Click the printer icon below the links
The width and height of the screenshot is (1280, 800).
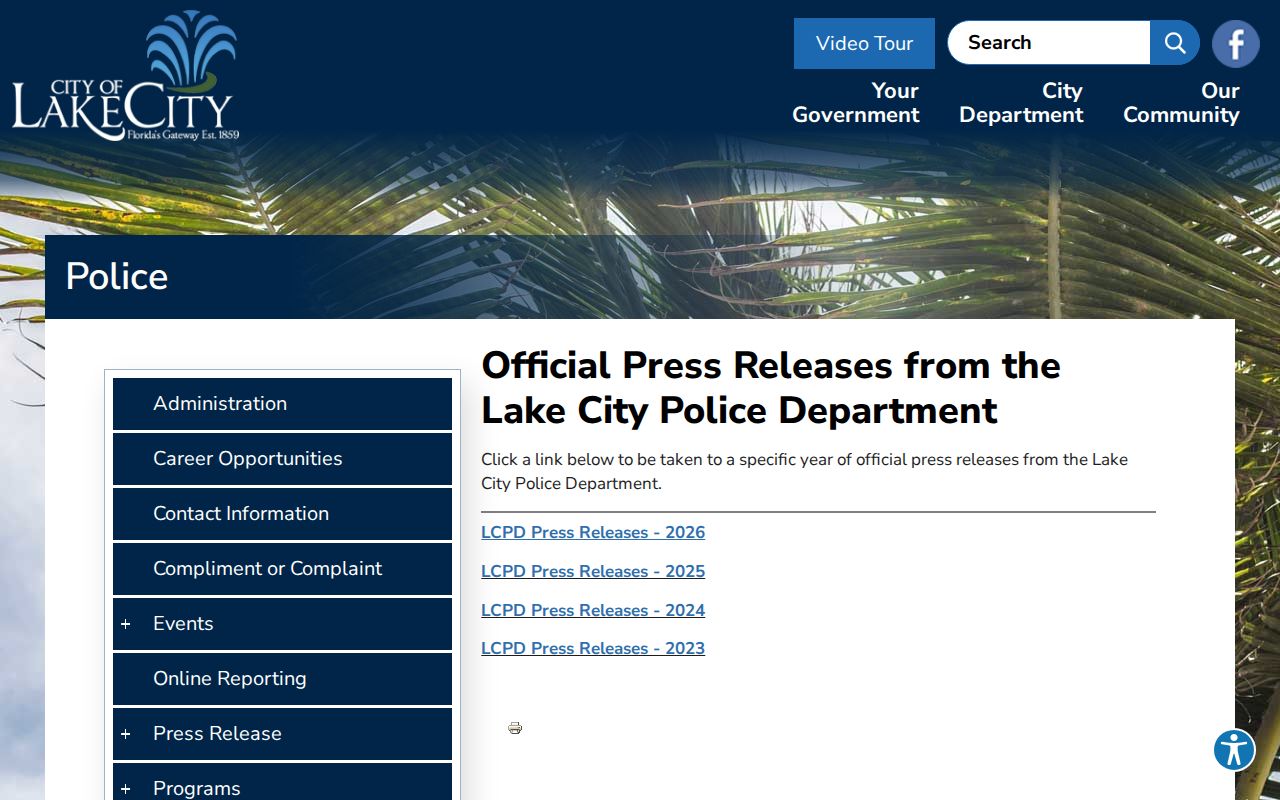515,728
